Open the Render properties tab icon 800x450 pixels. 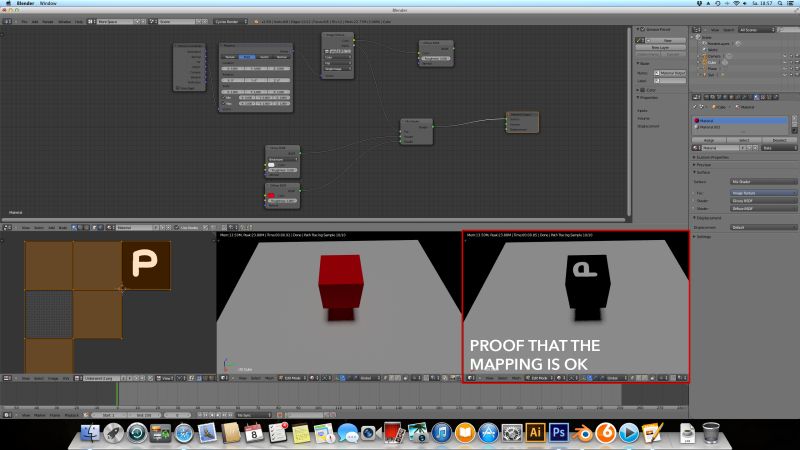click(x=707, y=97)
